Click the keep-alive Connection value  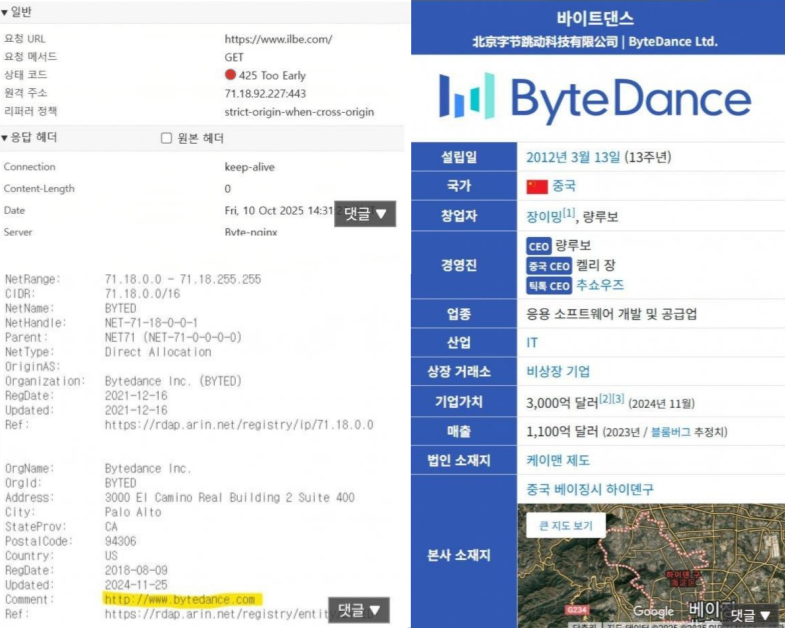249,167
